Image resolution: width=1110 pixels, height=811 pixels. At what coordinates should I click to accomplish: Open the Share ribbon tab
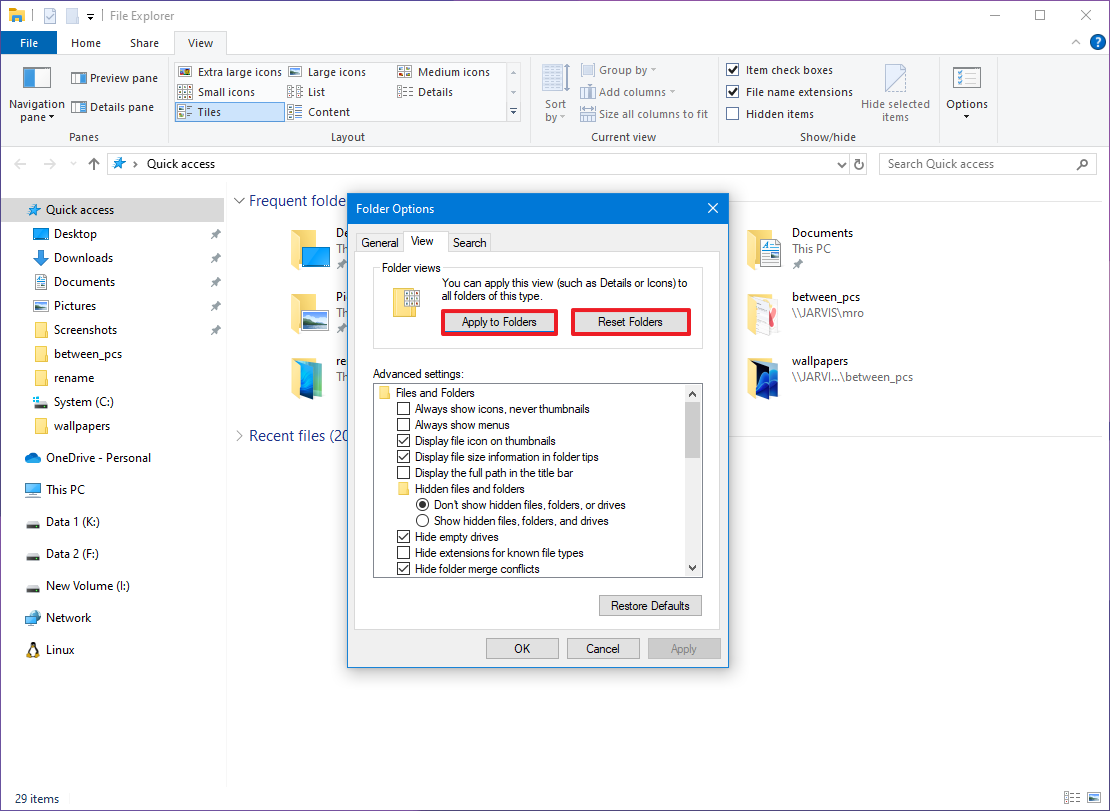[x=144, y=43]
